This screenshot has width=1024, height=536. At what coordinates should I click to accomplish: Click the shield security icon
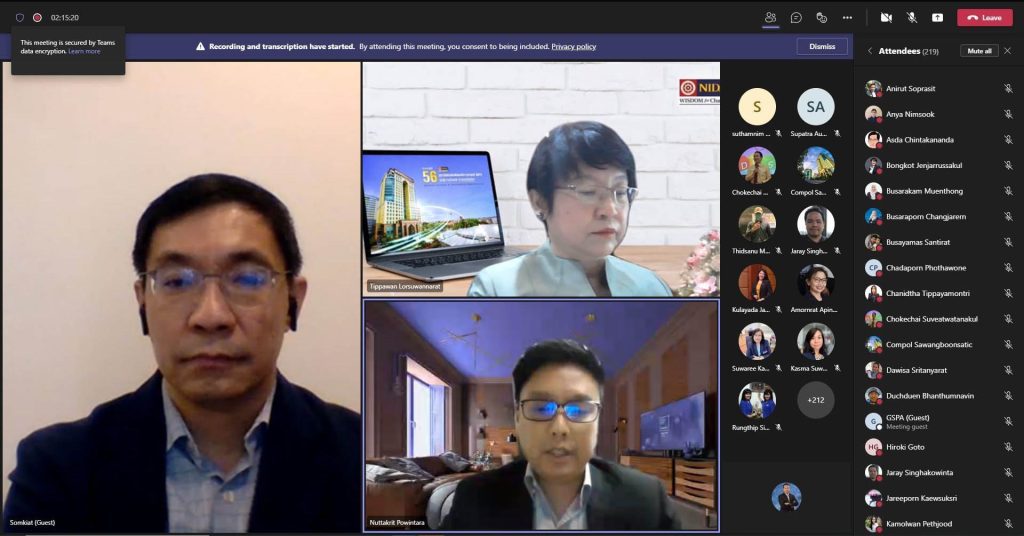pos(20,18)
